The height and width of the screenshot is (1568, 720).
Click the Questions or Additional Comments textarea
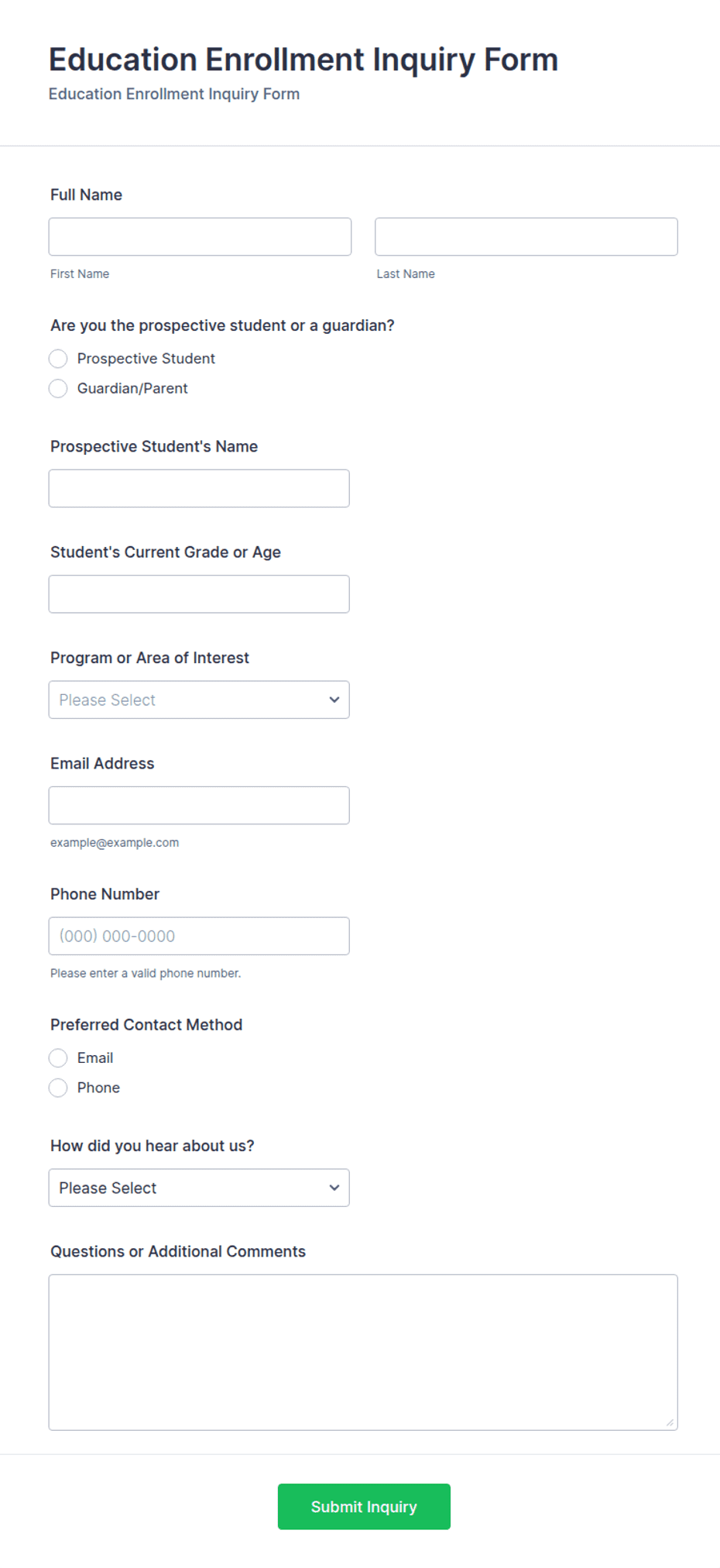click(363, 1353)
